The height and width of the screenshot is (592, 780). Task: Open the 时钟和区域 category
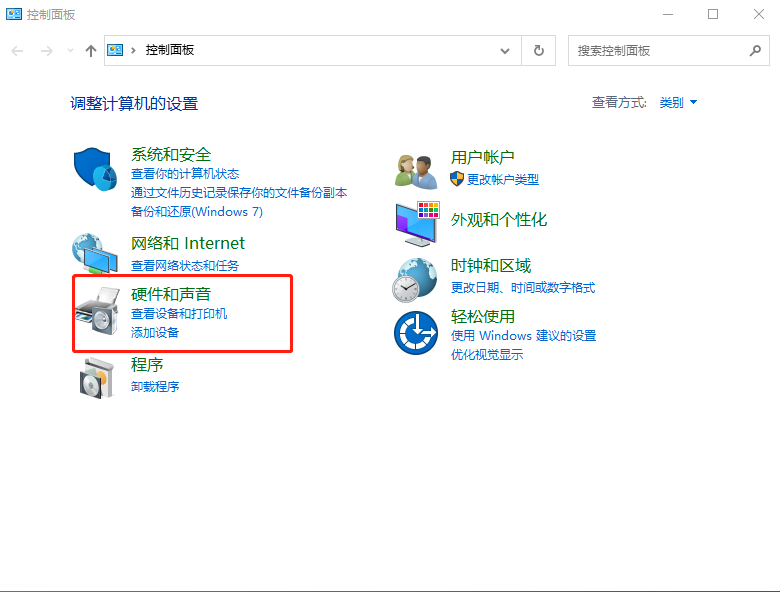click(491, 266)
